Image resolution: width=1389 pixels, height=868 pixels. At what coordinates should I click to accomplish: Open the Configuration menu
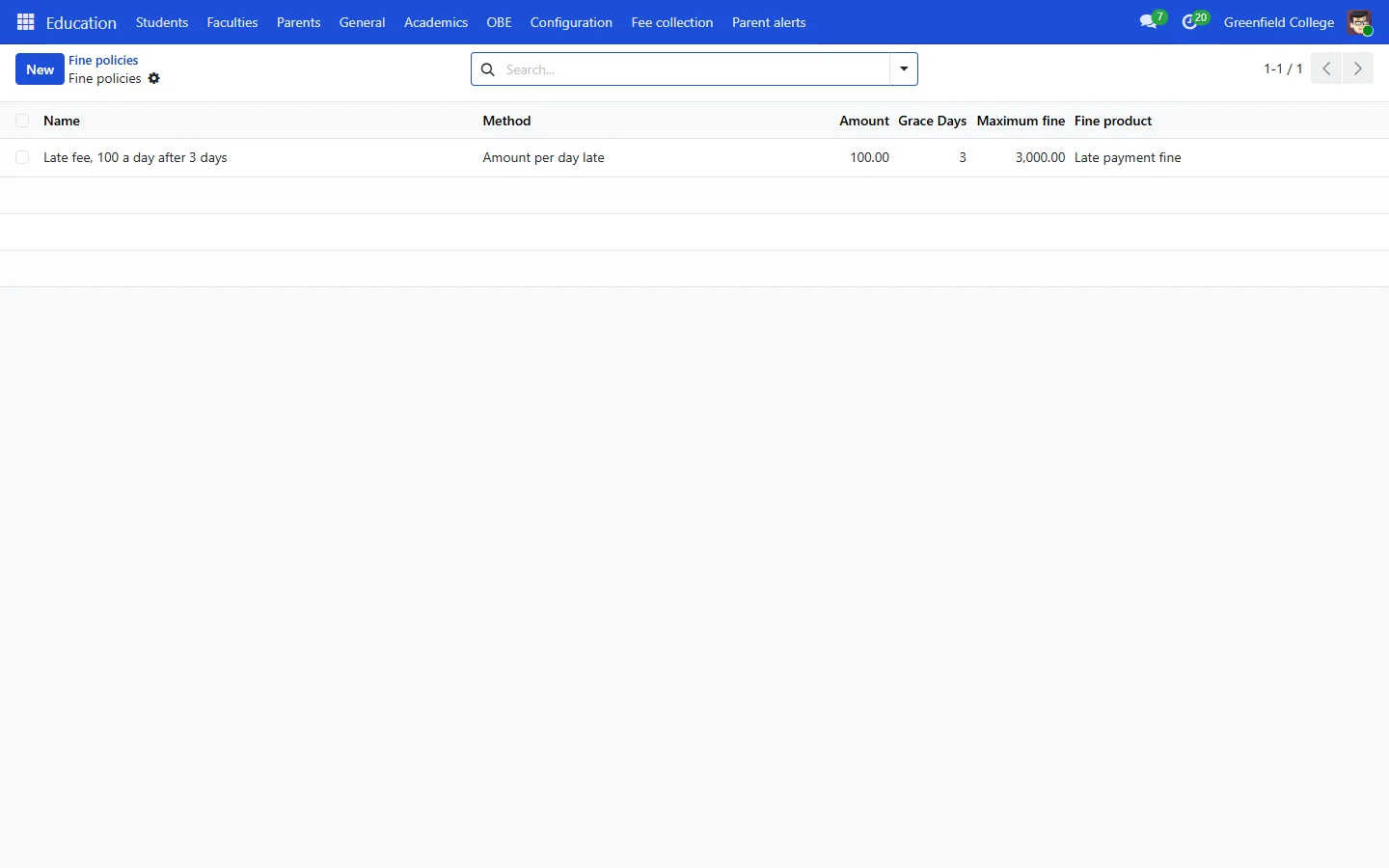click(571, 22)
